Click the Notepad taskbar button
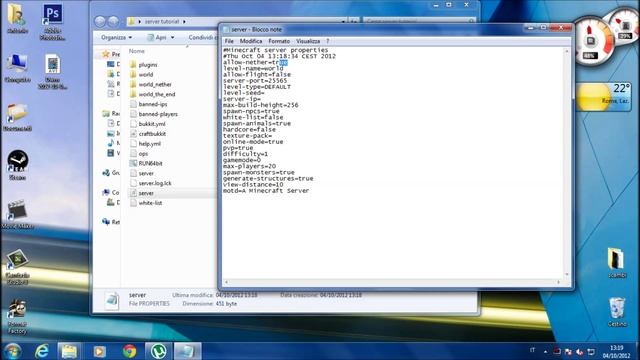 pos(187,351)
